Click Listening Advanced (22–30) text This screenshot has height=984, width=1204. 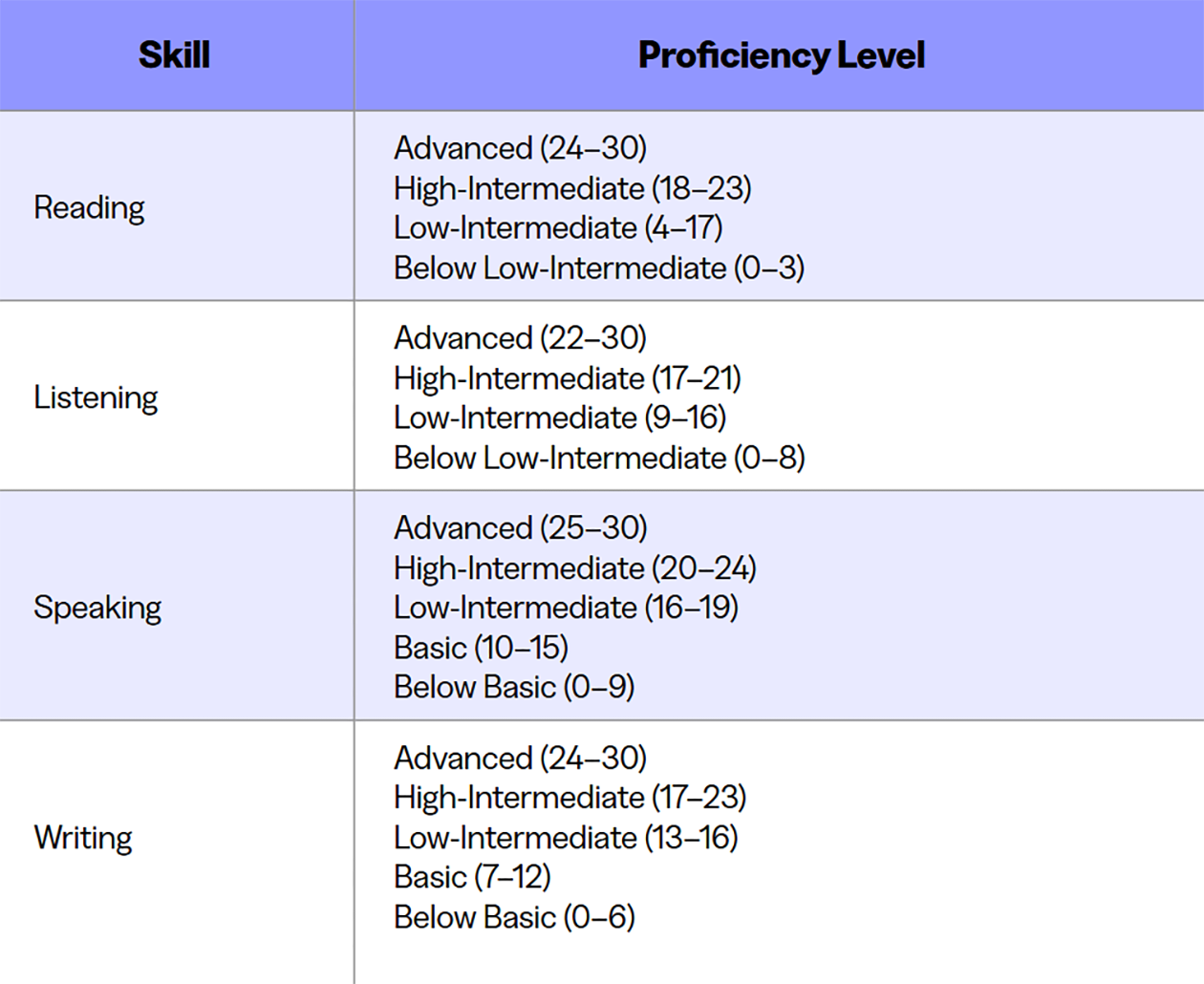(x=520, y=338)
